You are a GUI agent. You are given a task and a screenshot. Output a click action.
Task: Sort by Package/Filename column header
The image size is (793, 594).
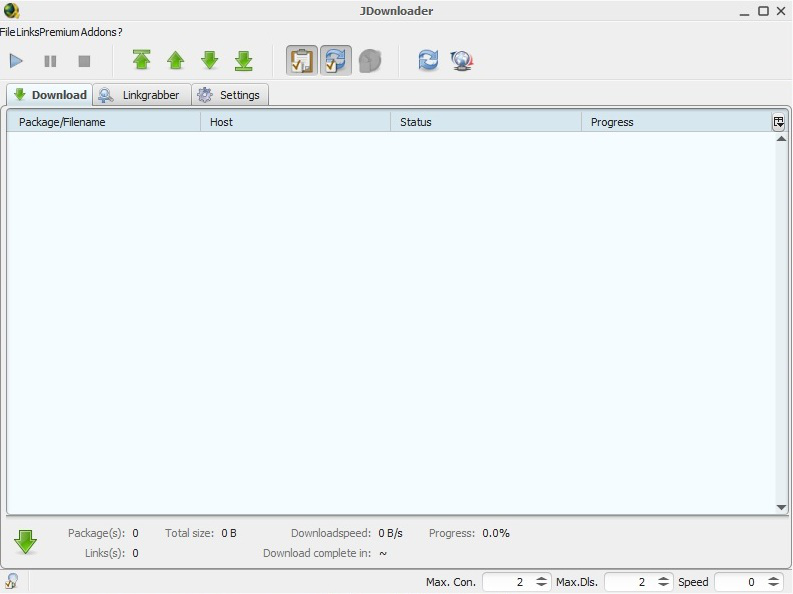pos(104,122)
